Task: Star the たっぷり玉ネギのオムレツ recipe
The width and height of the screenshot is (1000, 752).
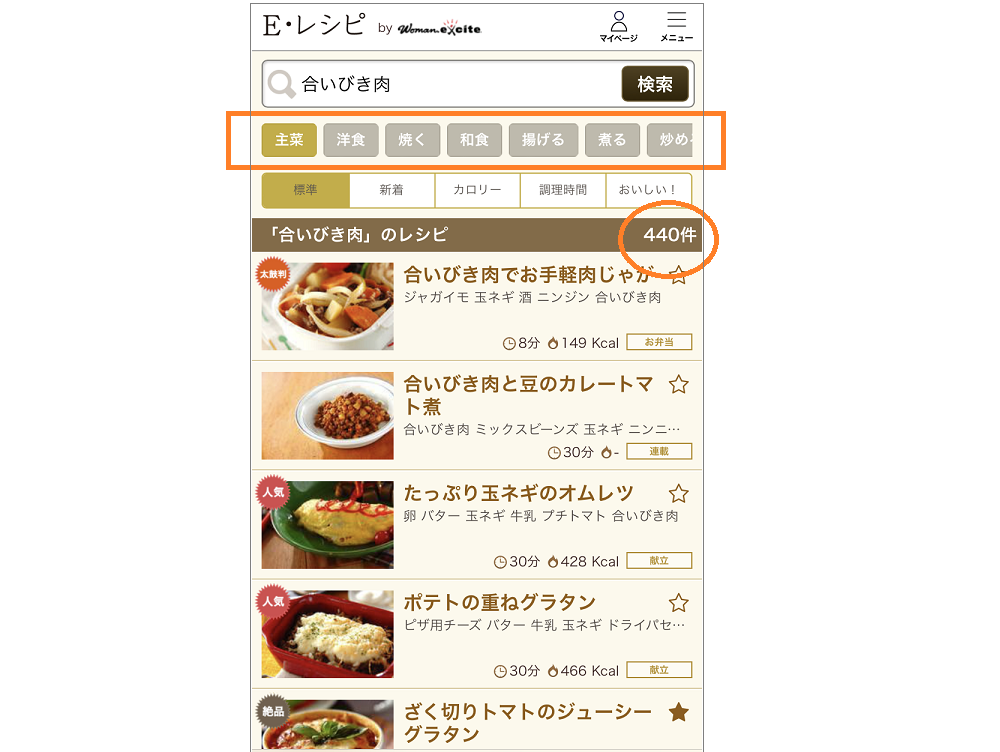Action: 679,494
